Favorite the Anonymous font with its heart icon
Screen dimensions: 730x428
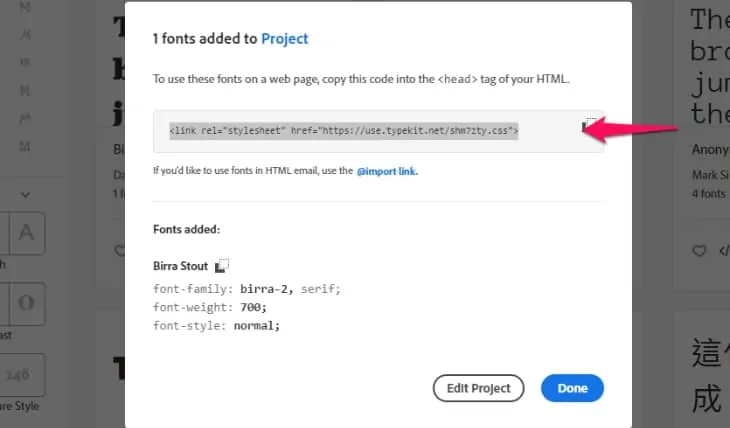pos(698,251)
